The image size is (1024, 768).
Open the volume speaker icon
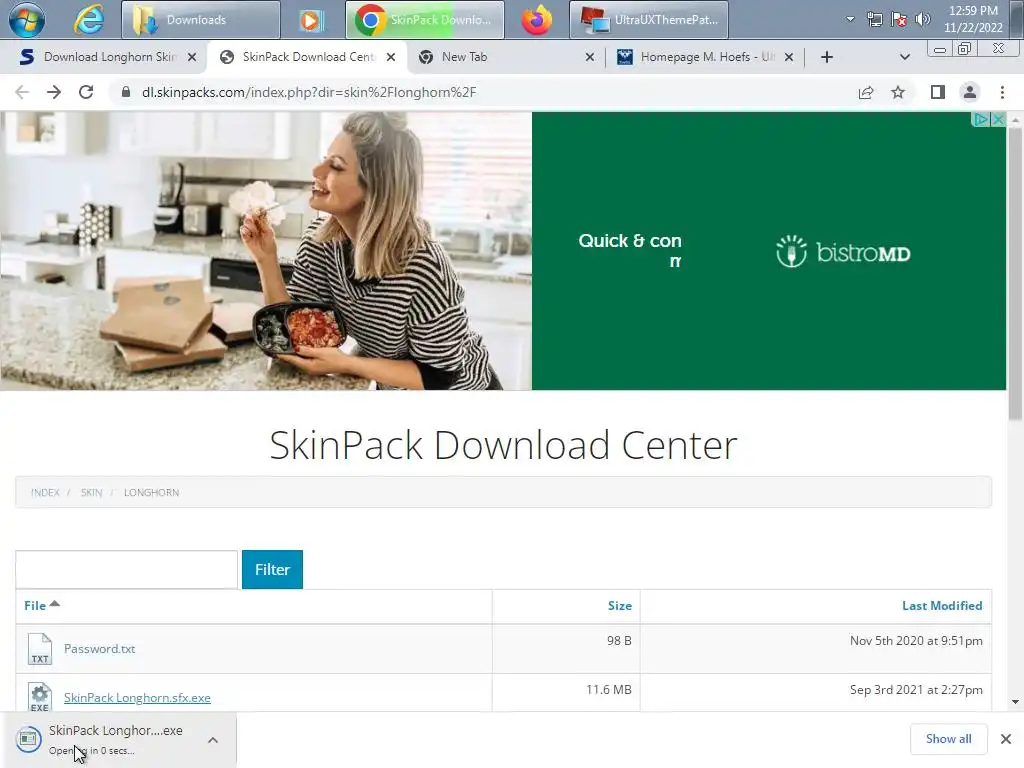click(x=922, y=20)
